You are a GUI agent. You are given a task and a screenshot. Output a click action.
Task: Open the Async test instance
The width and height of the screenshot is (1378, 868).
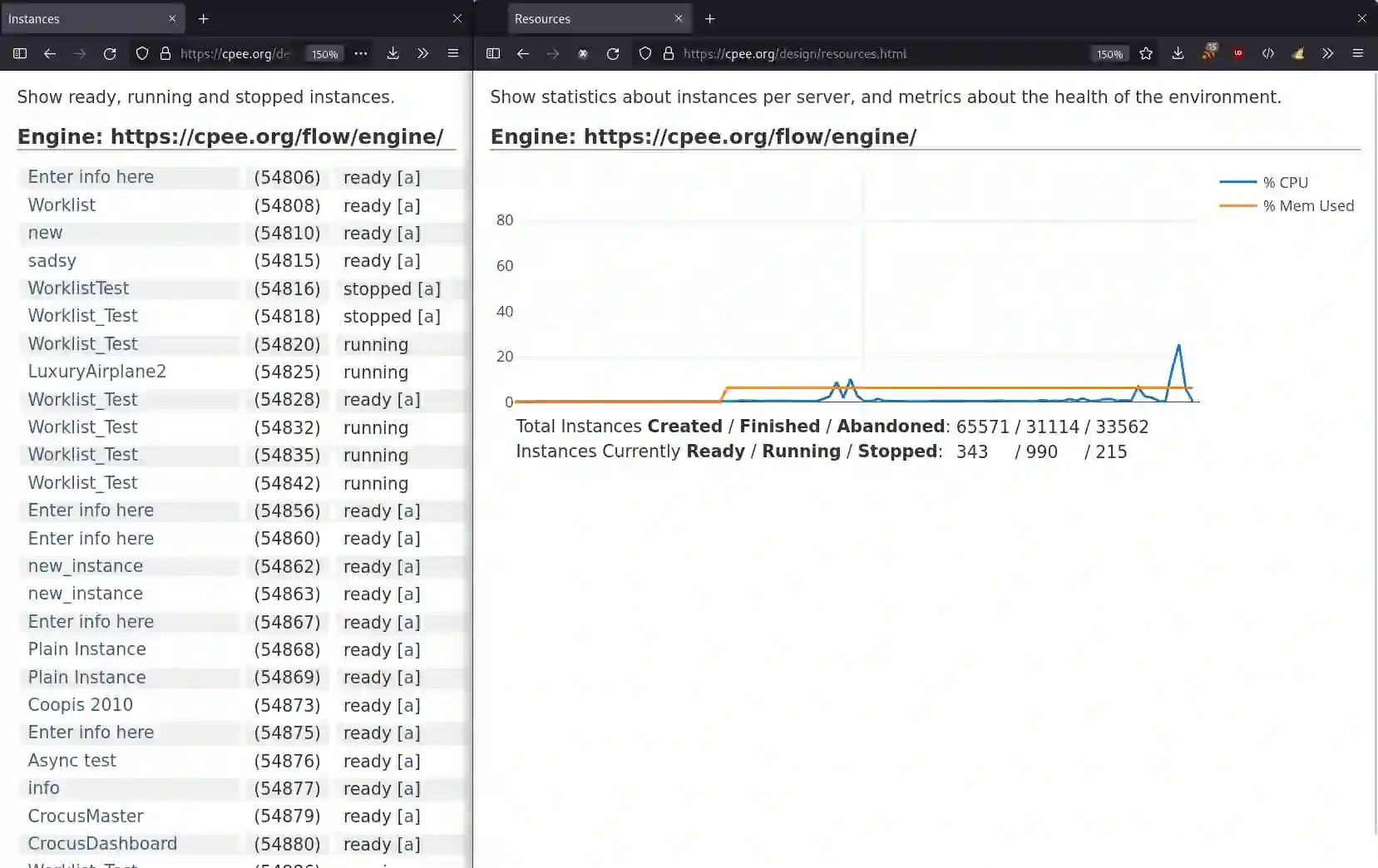72,761
